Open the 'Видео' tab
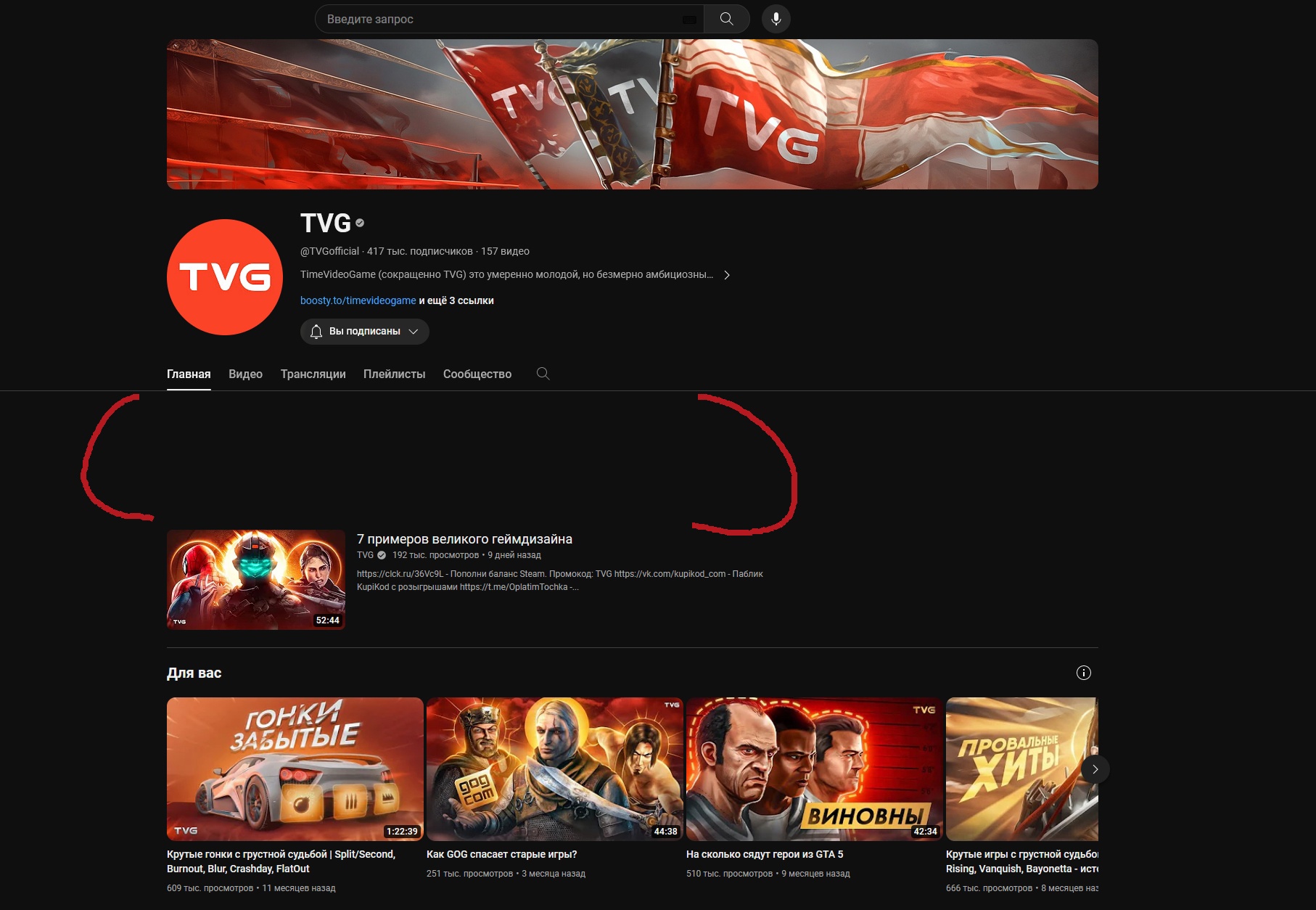1316x910 pixels. (x=245, y=374)
